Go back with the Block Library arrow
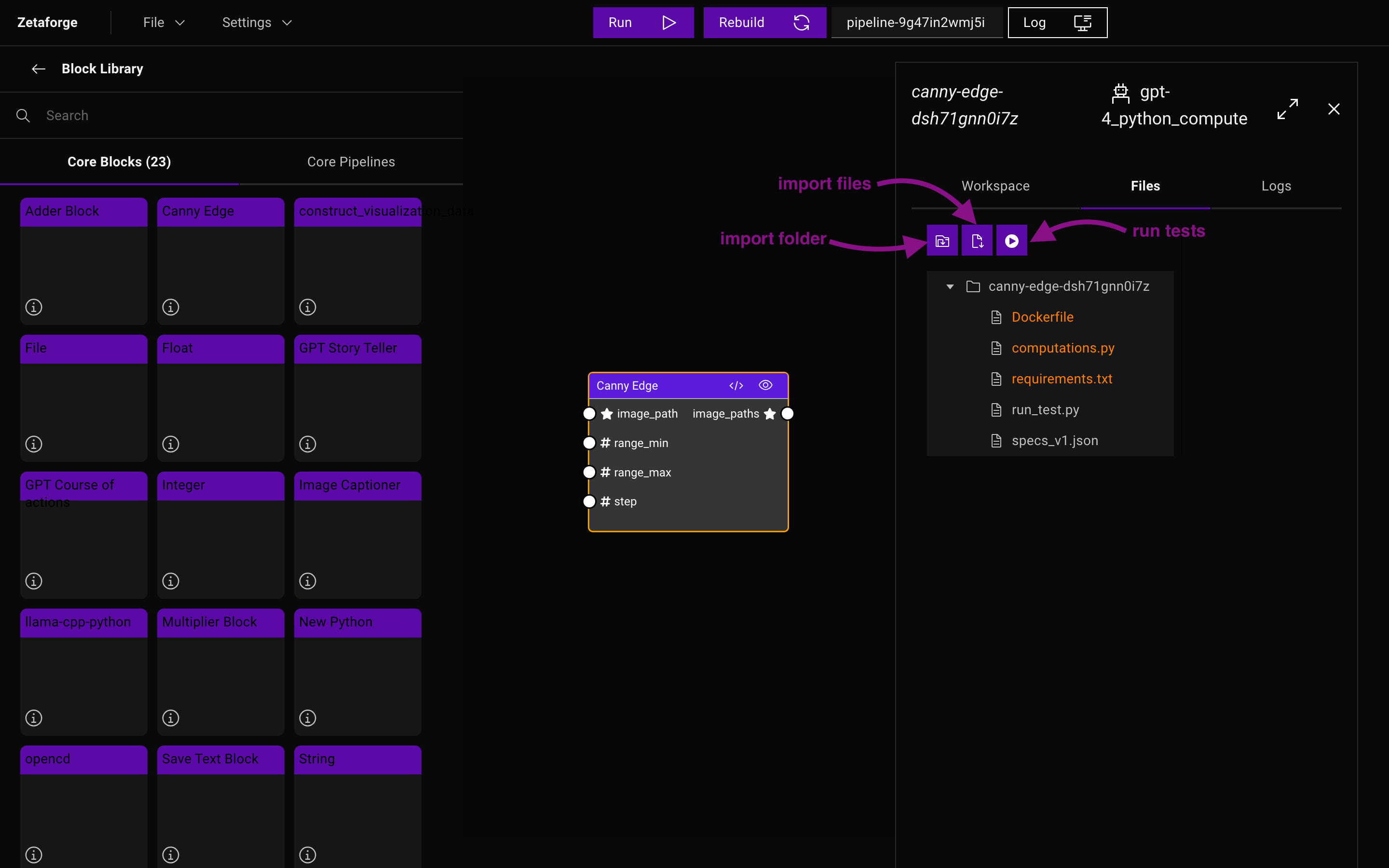Image resolution: width=1389 pixels, height=868 pixels. (x=39, y=69)
